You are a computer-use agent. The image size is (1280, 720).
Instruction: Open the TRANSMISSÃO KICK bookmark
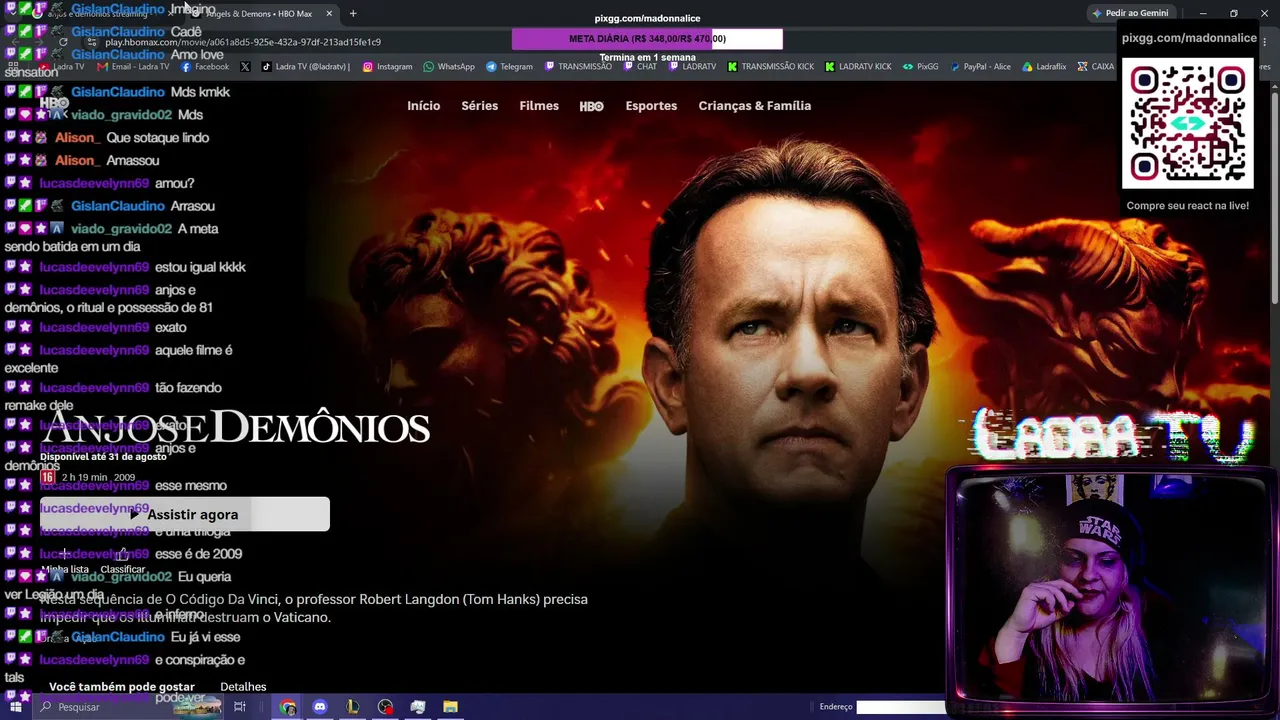(x=770, y=67)
